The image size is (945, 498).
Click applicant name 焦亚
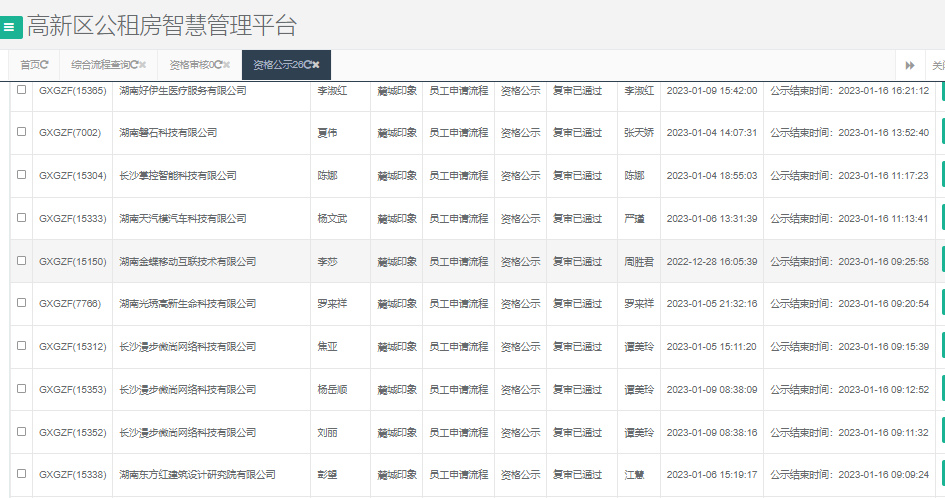pyautogui.click(x=327, y=347)
